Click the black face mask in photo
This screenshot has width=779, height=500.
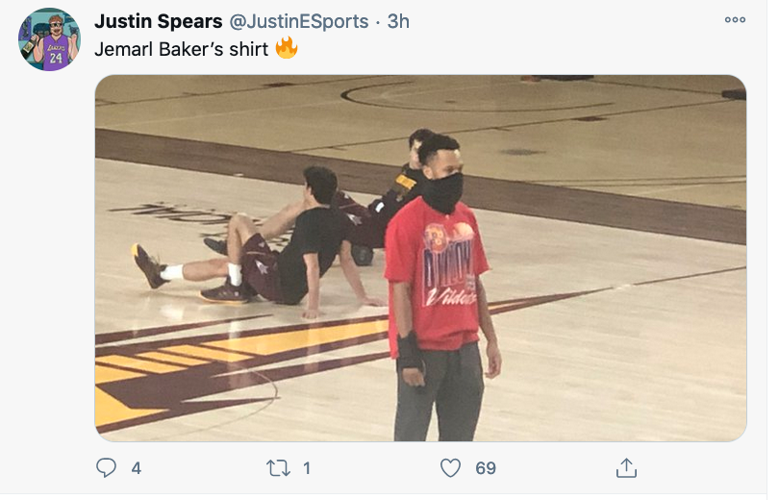442,190
